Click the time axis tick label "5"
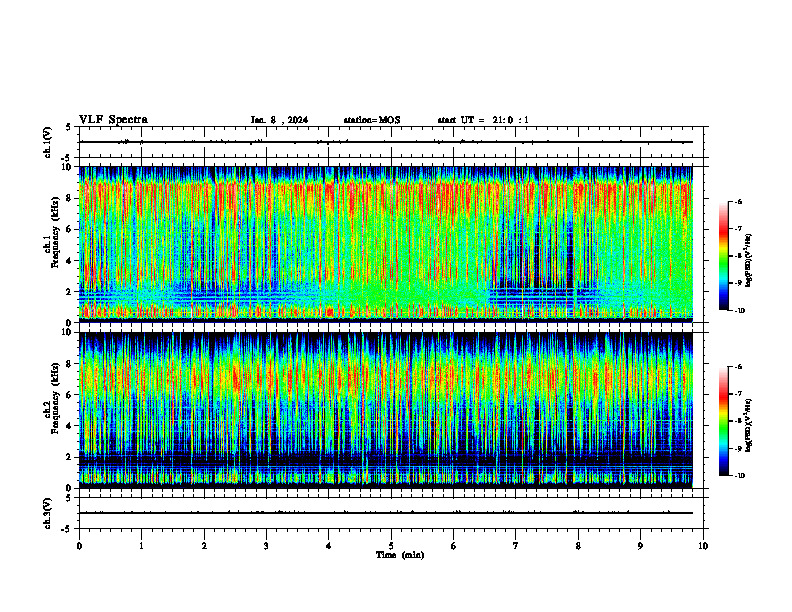This screenshot has height=612, width=792. click(x=391, y=546)
